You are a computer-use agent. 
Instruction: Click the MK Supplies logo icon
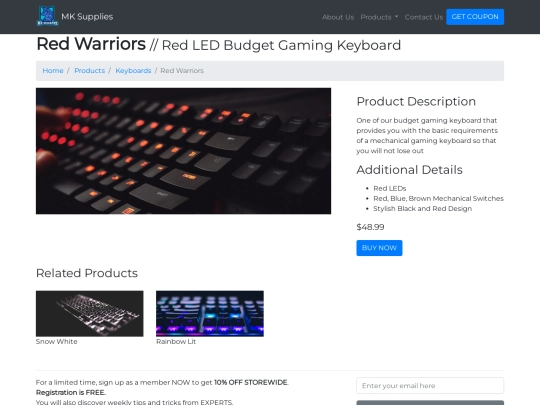tap(48, 16)
